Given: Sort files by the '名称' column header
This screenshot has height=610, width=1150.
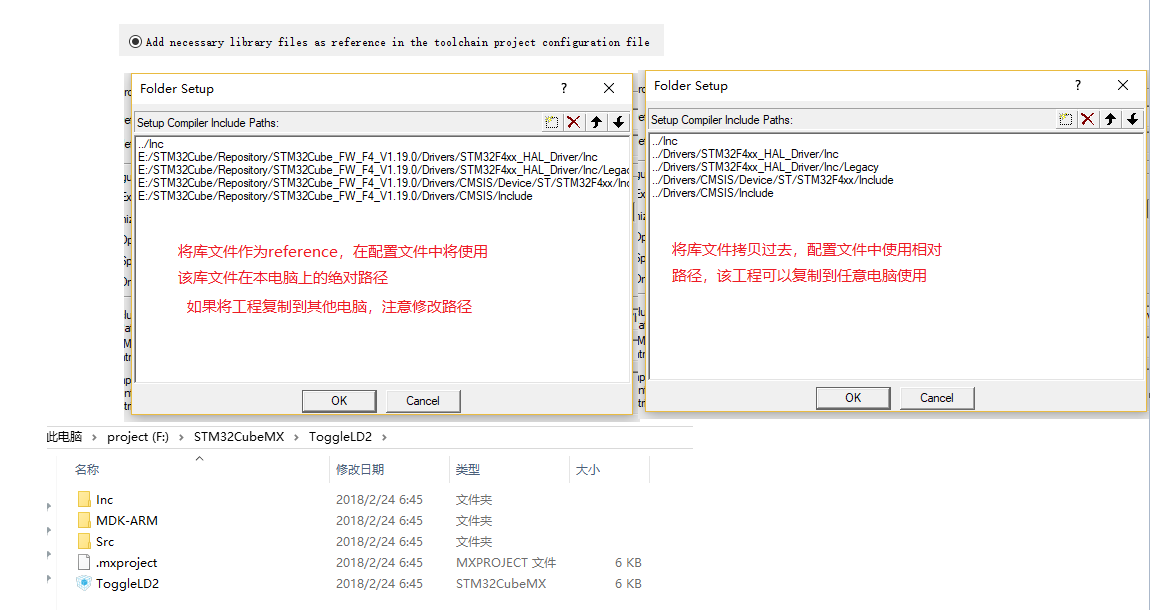Looking at the screenshot, I should 87,470.
